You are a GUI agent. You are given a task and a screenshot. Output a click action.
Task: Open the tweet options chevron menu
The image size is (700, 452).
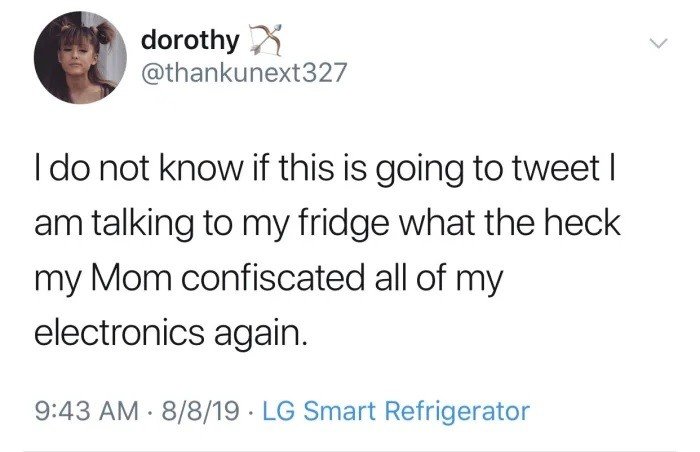[x=657, y=43]
